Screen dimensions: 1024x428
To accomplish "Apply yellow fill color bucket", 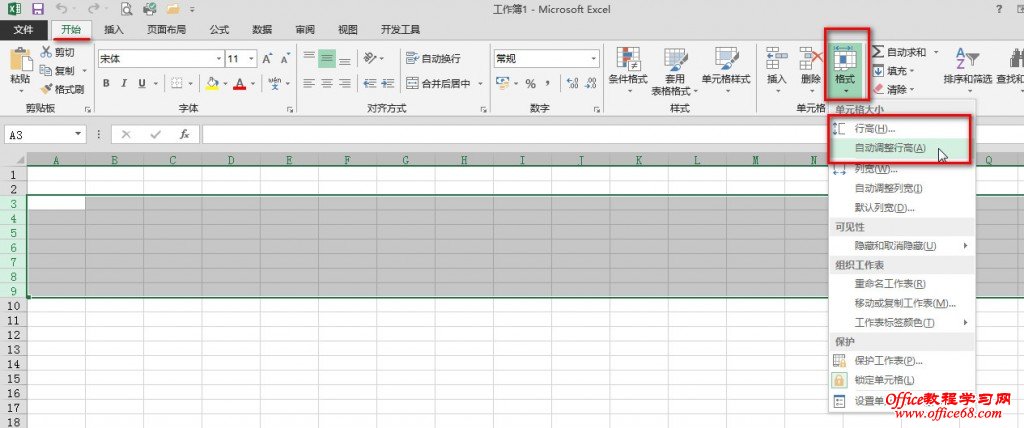I will 212,84.
